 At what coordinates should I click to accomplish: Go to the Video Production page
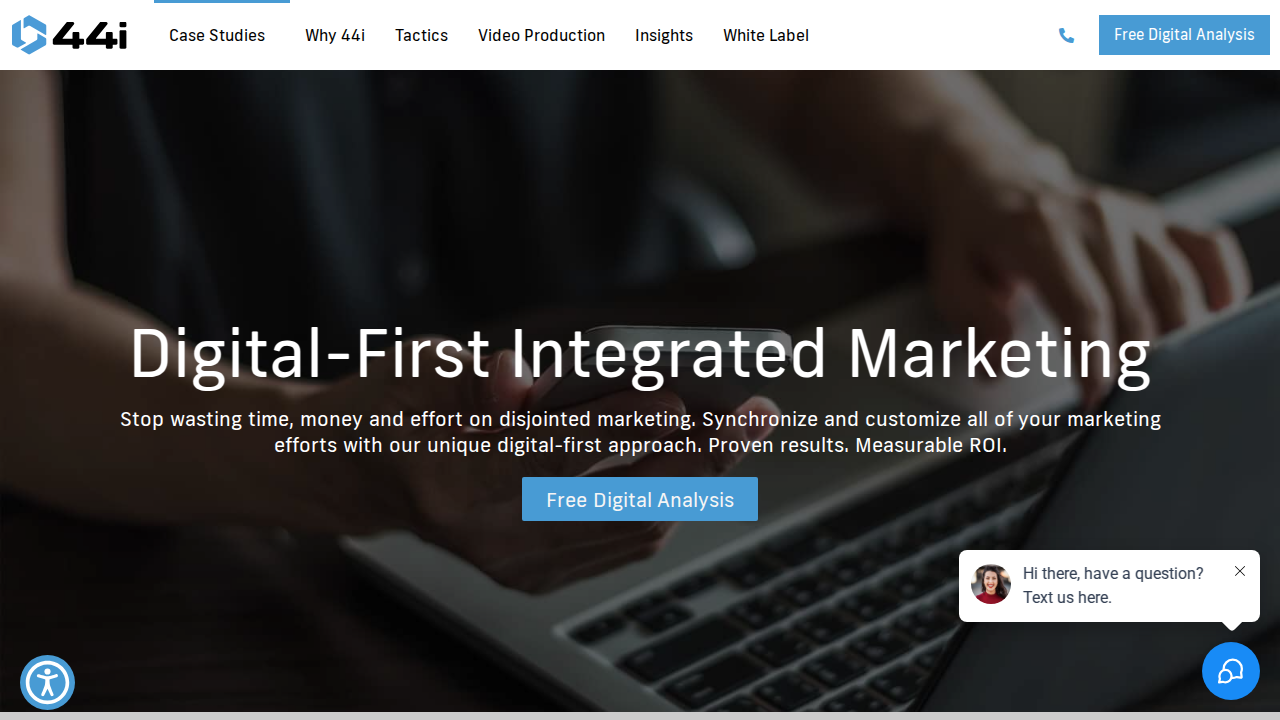coord(541,35)
